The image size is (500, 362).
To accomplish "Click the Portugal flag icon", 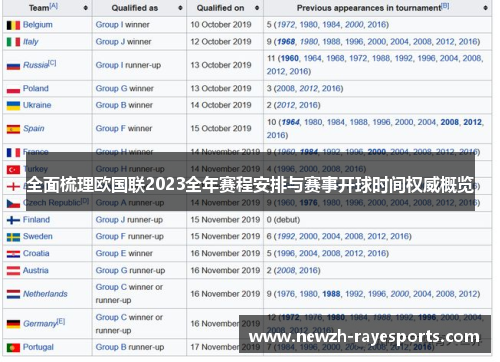I will point(13,348).
